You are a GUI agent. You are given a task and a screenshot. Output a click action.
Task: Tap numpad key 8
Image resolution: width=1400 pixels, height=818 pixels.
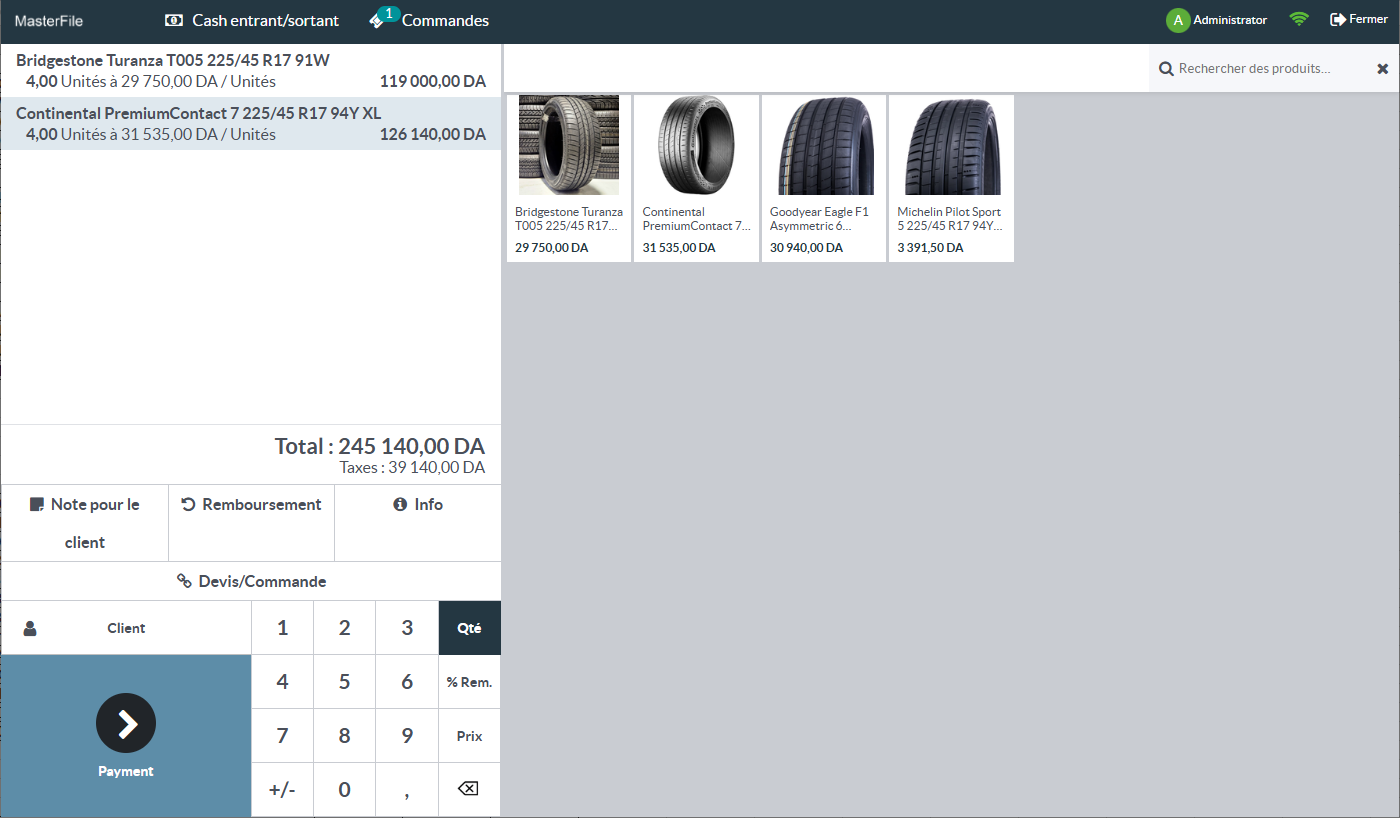(x=344, y=736)
